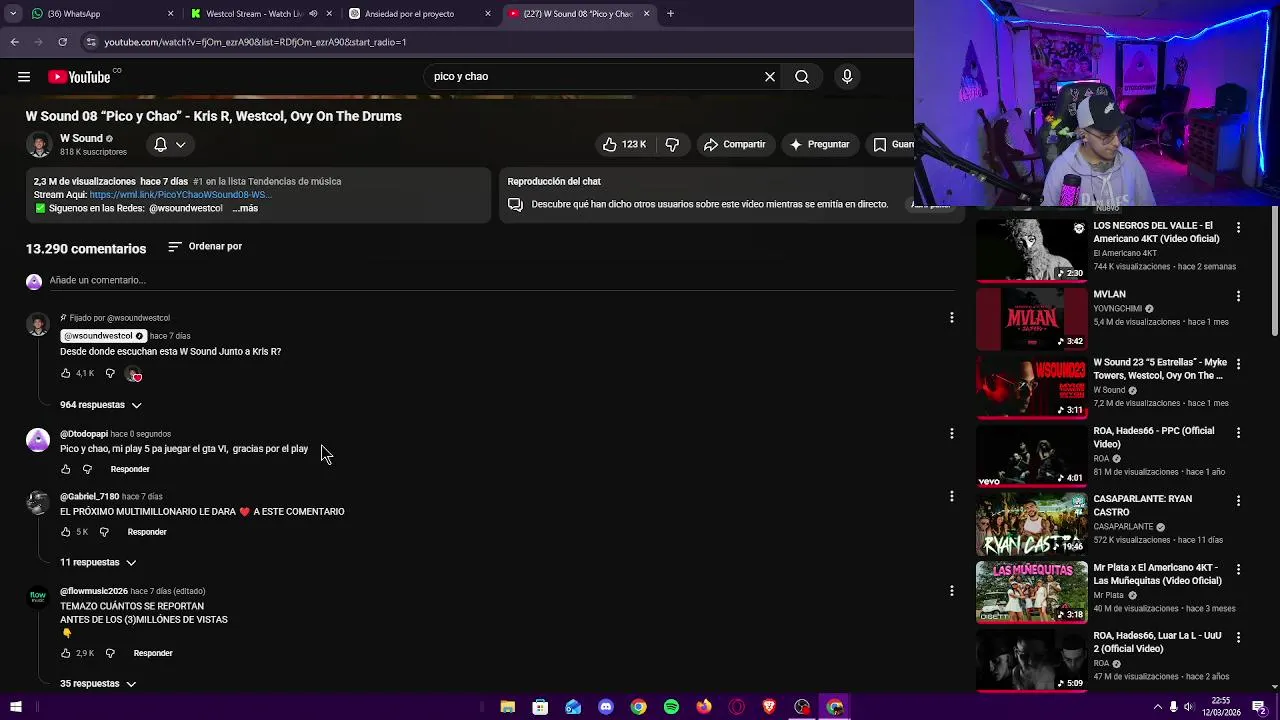1280x720 pixels.
Task: Open File Explorer from the taskbar
Action: pyautogui.click(x=507, y=707)
